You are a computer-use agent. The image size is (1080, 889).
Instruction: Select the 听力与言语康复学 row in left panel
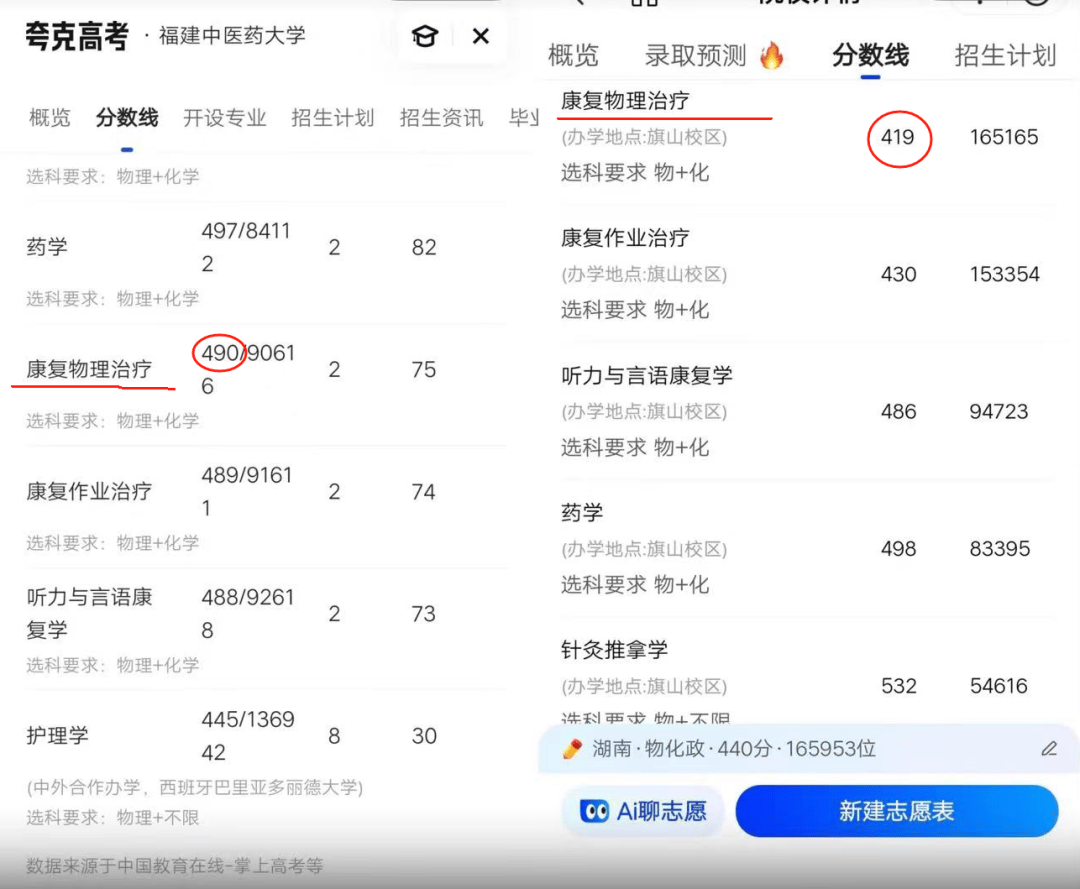pos(266,630)
